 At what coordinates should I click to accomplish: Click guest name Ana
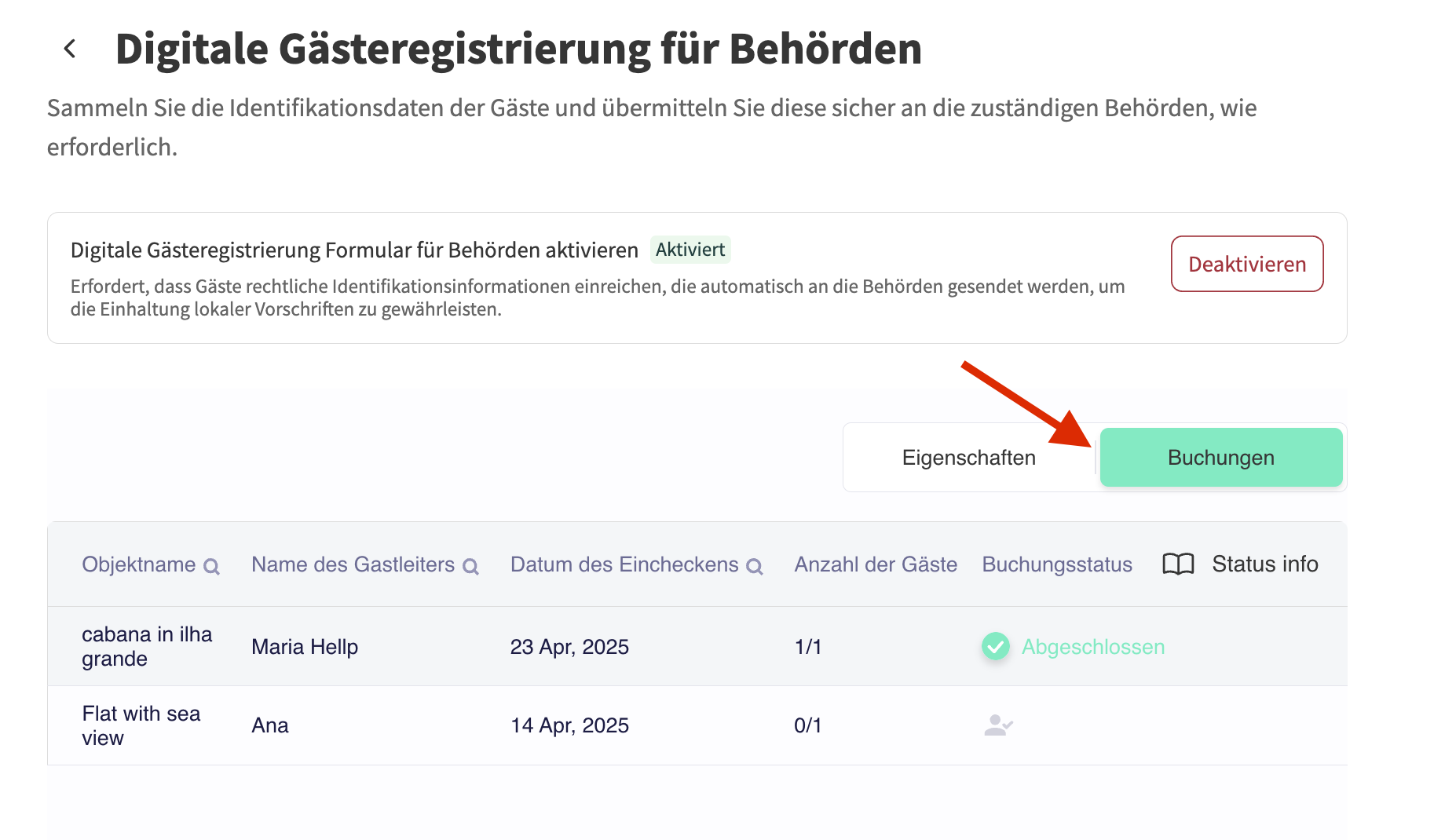pos(270,725)
